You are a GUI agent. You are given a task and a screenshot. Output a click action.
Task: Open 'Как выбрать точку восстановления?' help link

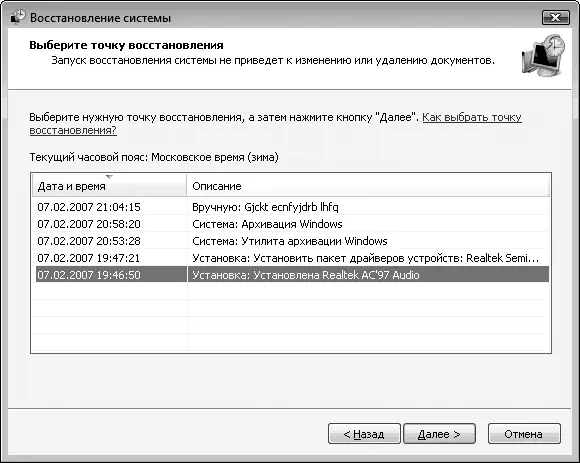click(x=472, y=117)
